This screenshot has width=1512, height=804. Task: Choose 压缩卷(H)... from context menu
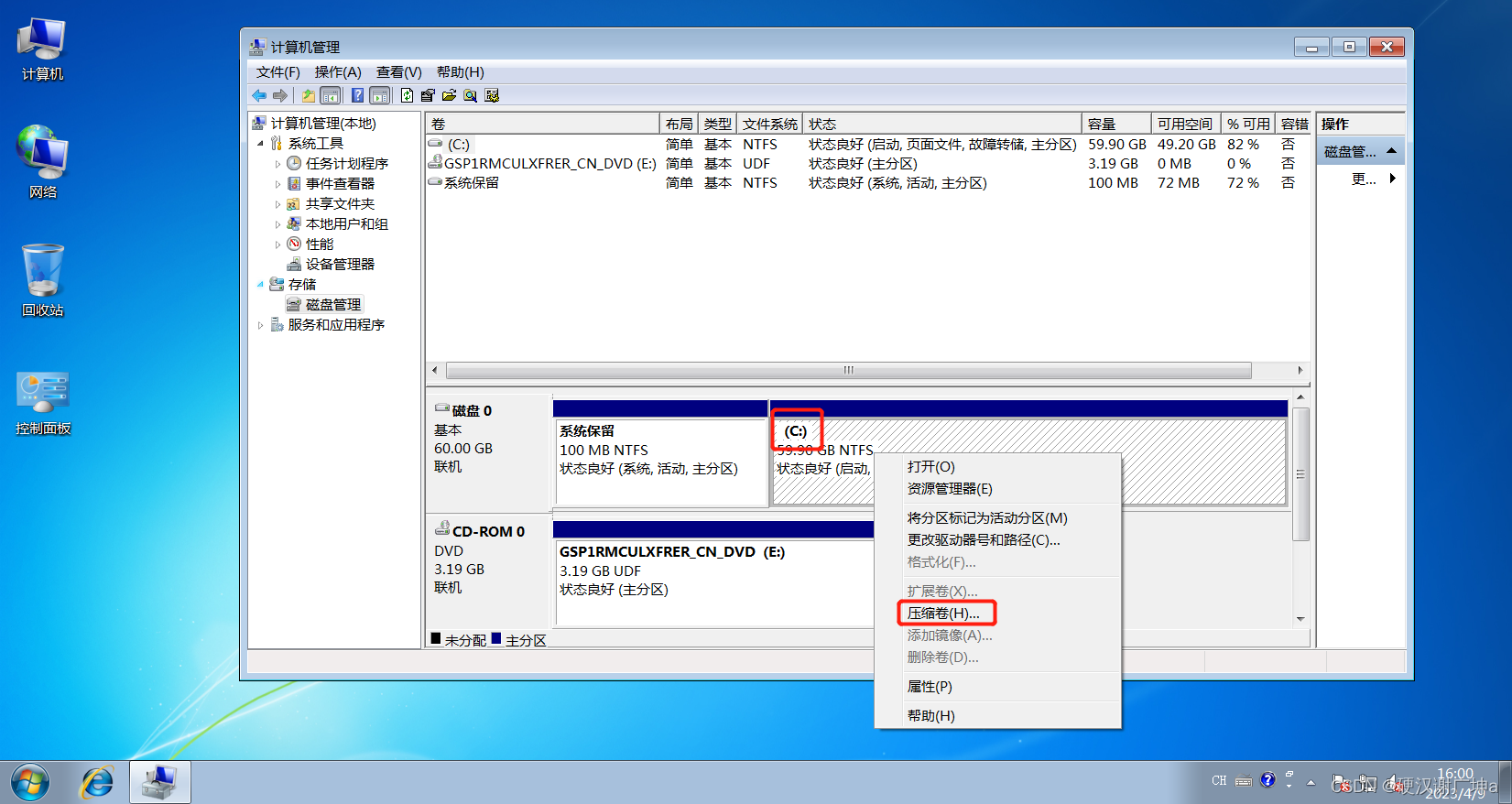(x=943, y=614)
